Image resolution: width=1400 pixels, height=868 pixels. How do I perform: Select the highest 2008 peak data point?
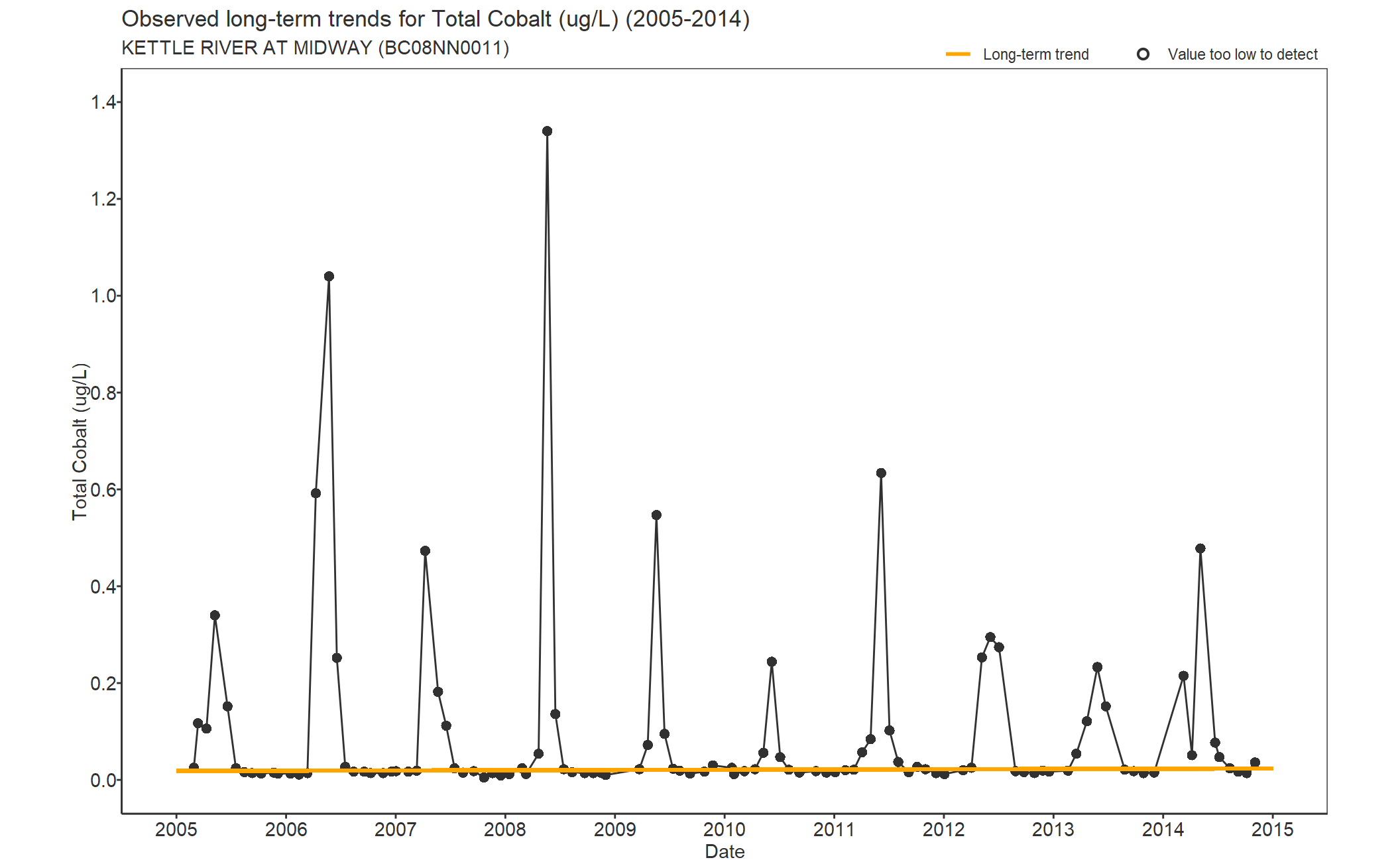[x=547, y=131]
